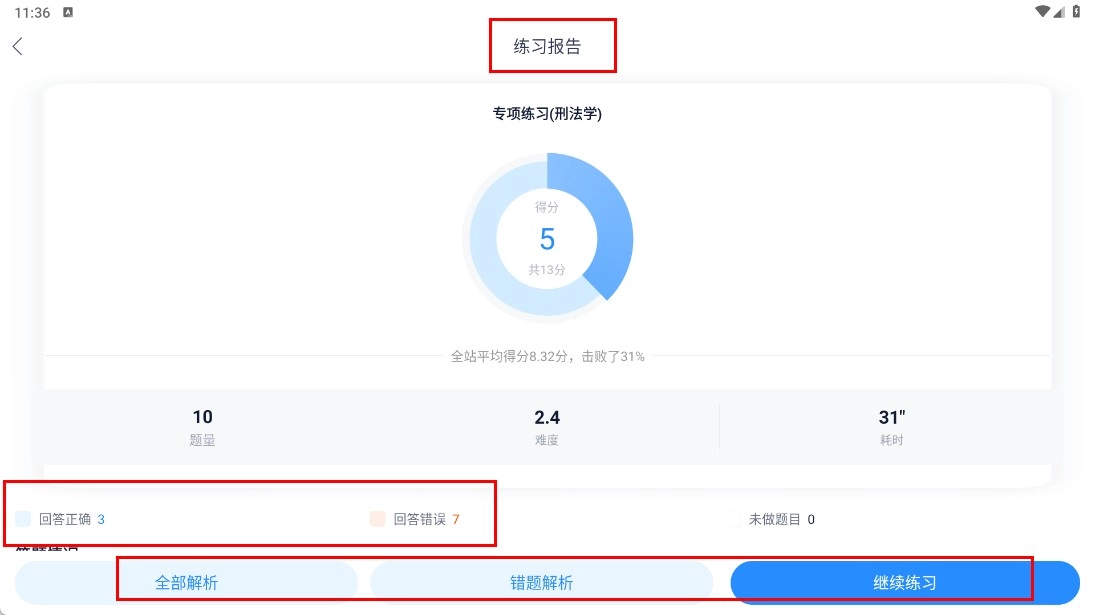Image resolution: width=1095 pixels, height=615 pixels.
Task: Tap the 11:36 status bar clock
Action: [32, 12]
